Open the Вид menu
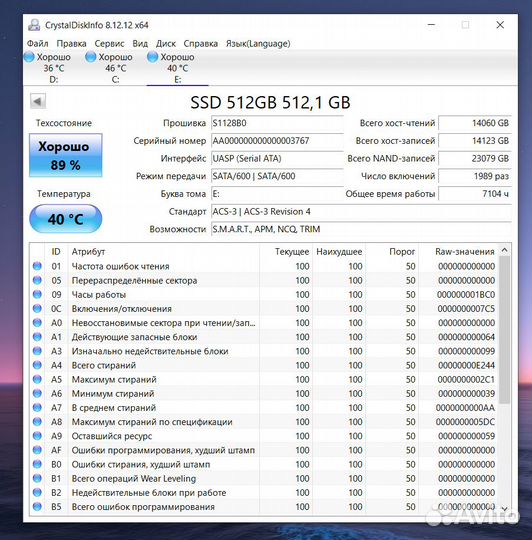The width and height of the screenshot is (532, 540). [x=140, y=44]
